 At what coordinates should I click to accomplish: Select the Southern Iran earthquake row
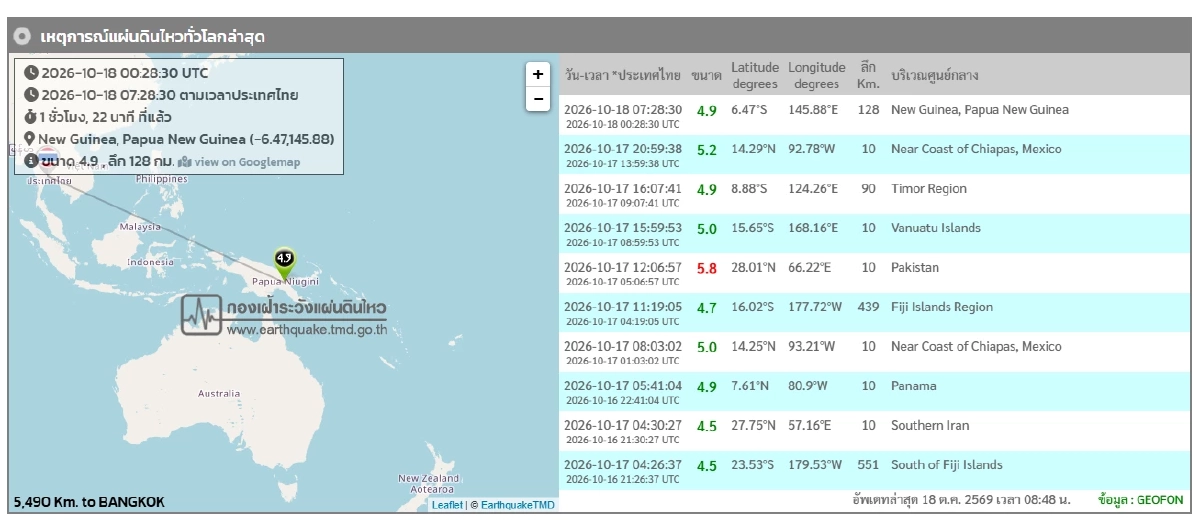click(x=875, y=431)
